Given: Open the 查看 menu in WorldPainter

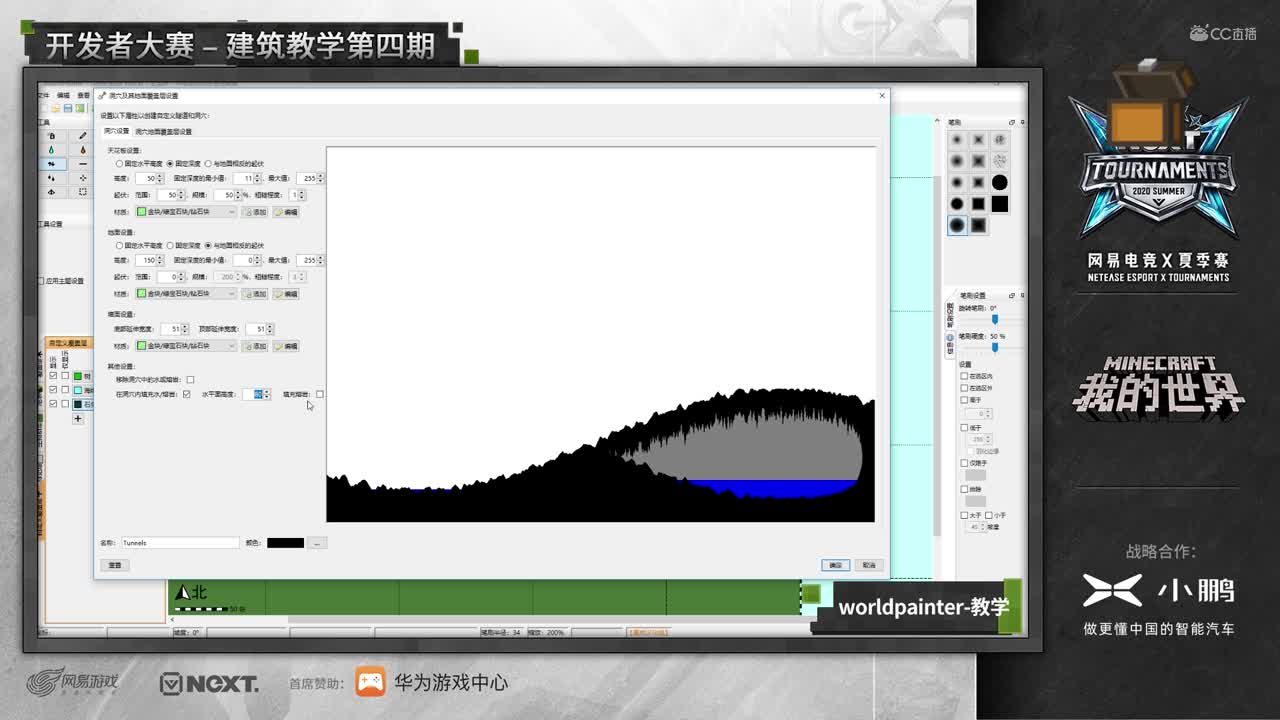Looking at the screenshot, I should click(x=84, y=96).
